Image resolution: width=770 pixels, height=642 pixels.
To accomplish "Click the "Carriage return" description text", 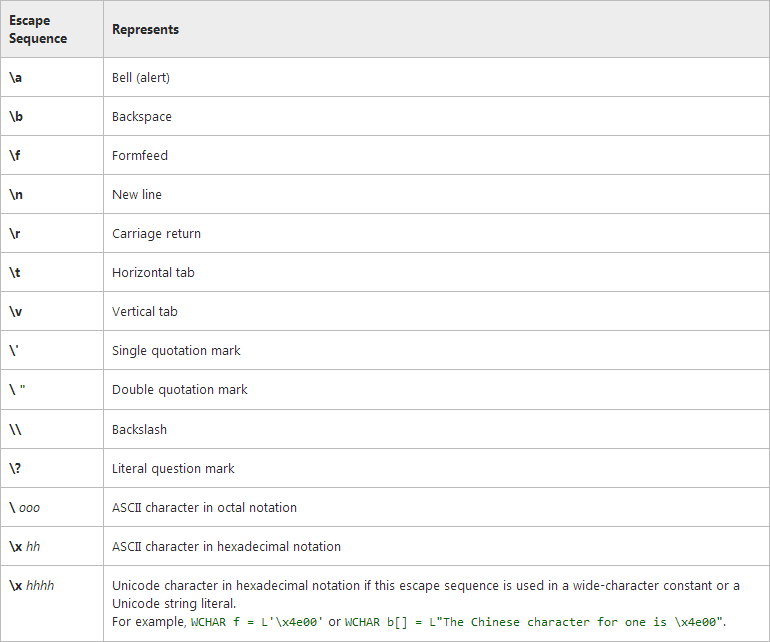I will (156, 233).
